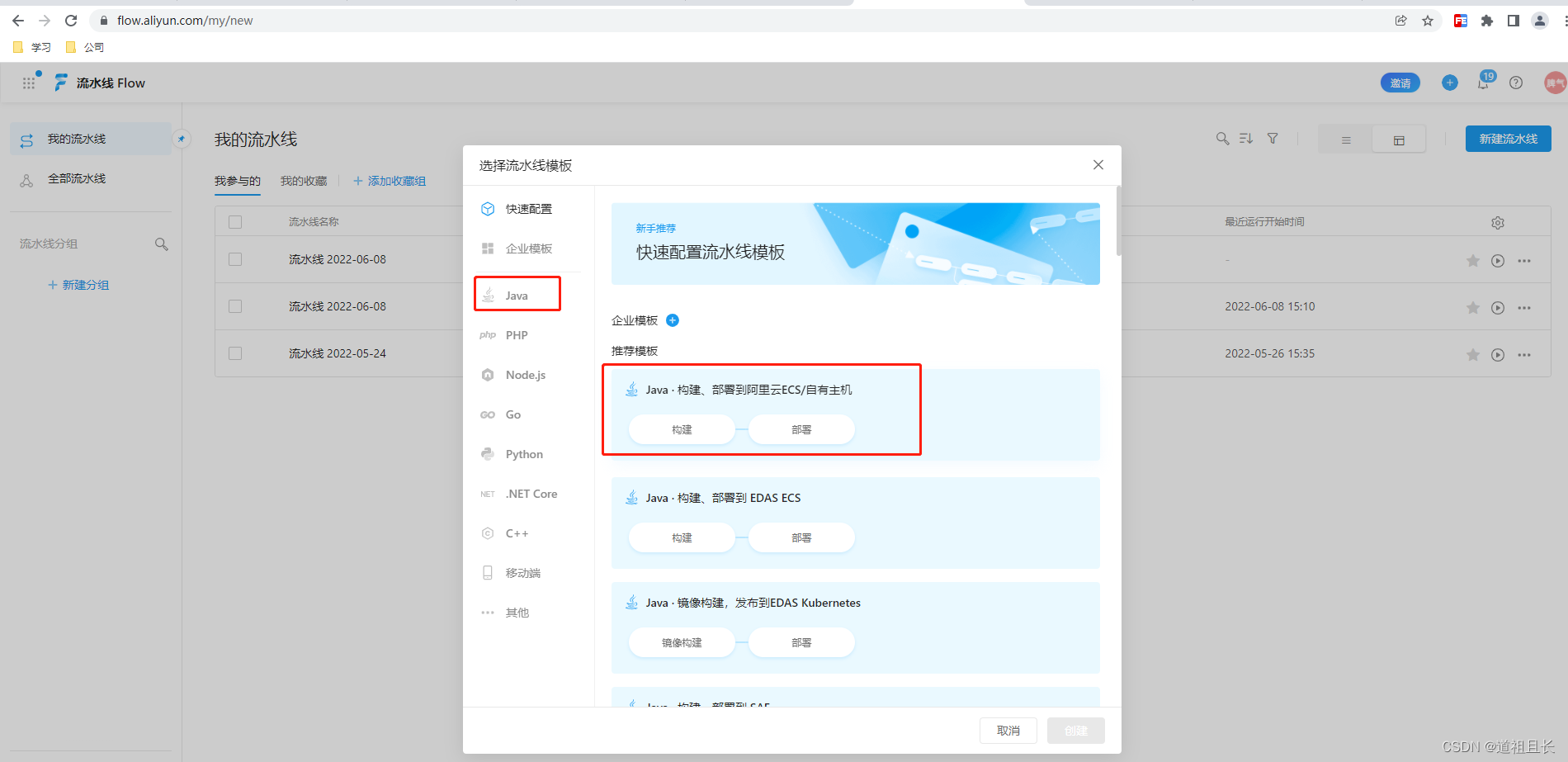Add an enterprise template with the plus icon

(x=673, y=320)
